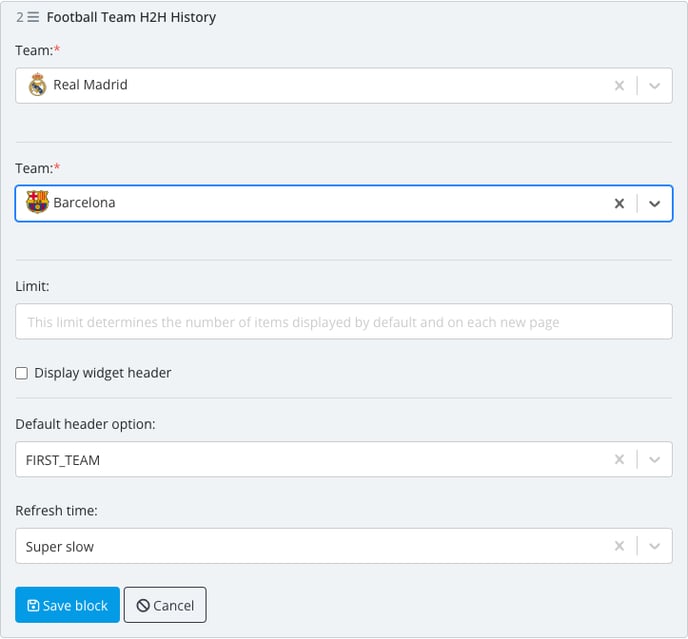Image resolution: width=688 pixels, height=639 pixels.
Task: Save the block with Save block button
Action: pos(67,605)
